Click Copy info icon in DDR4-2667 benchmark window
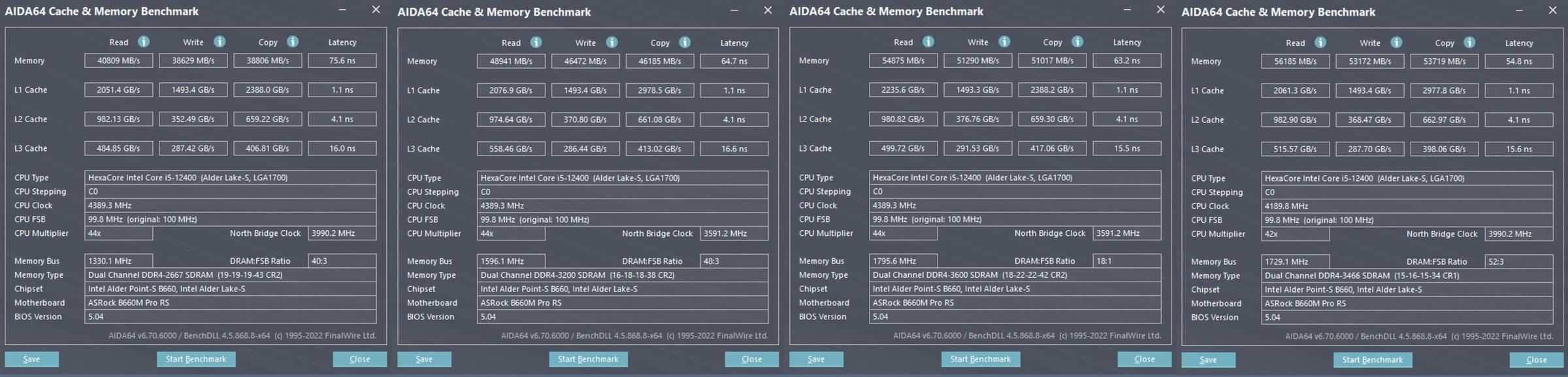This screenshot has width=1568, height=377. (293, 42)
